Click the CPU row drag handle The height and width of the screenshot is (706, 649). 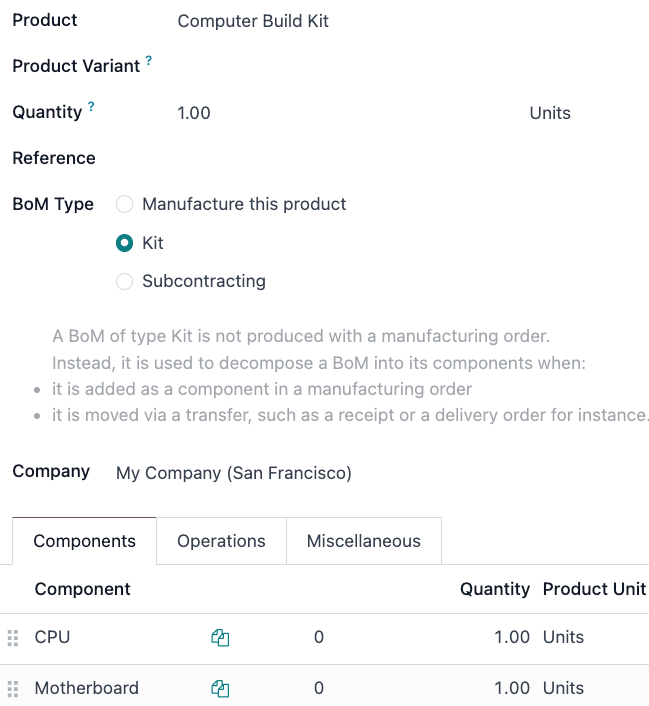coord(13,638)
